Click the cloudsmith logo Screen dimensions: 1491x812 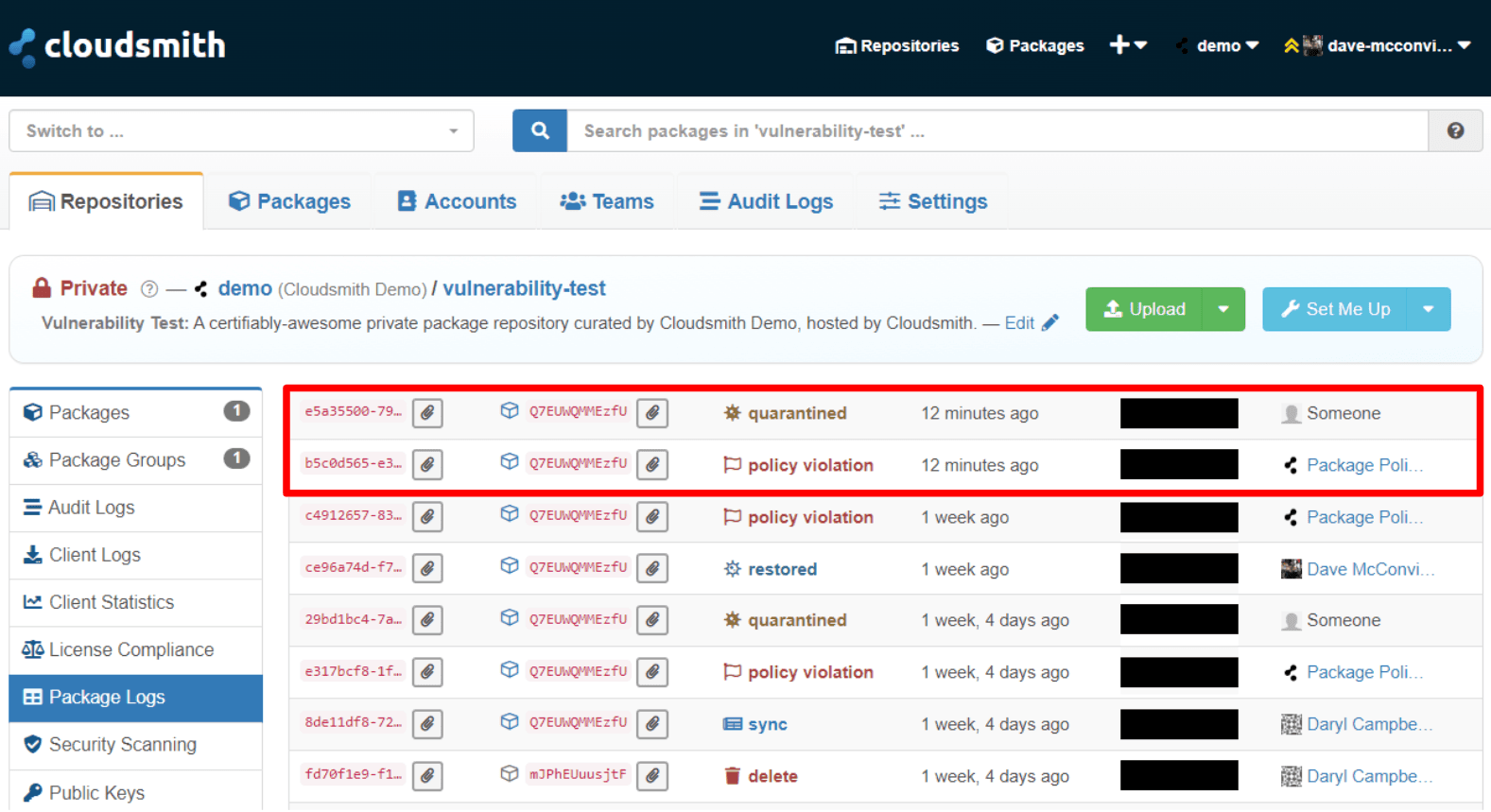coord(118,45)
